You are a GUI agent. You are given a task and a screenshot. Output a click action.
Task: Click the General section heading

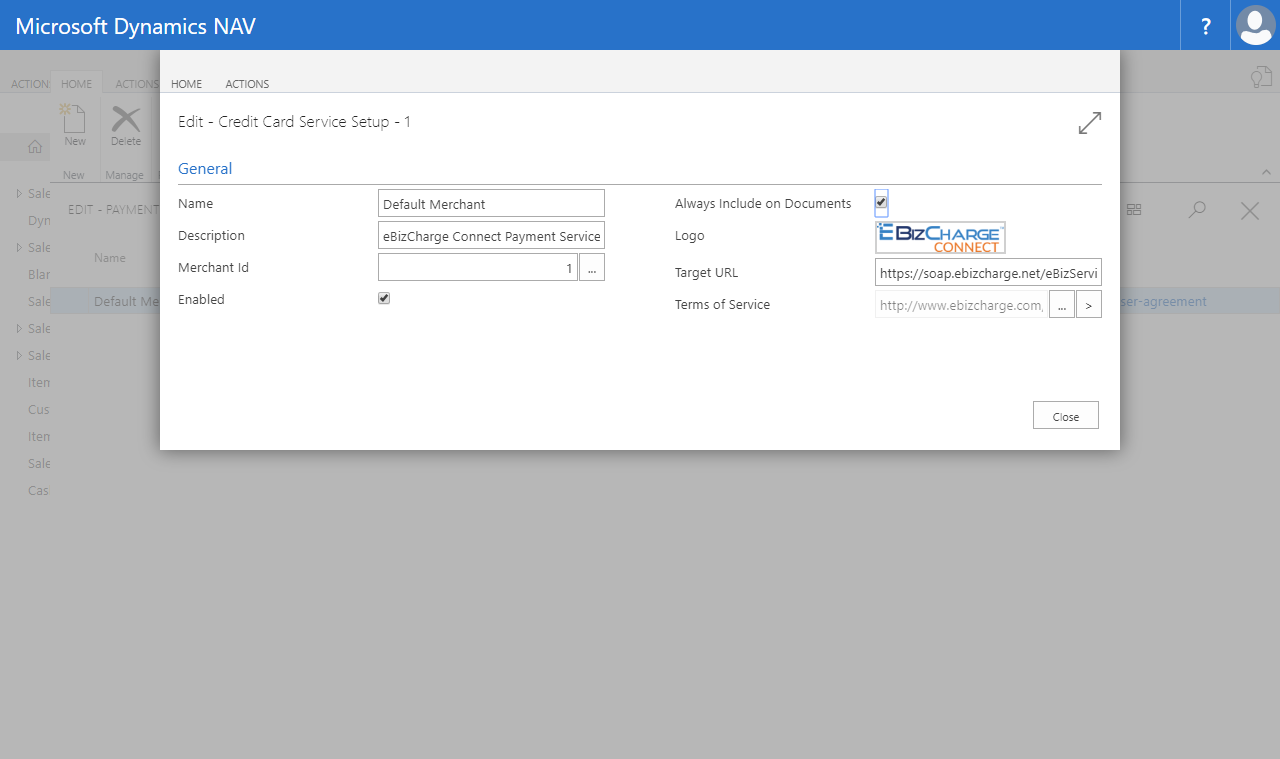coord(205,168)
